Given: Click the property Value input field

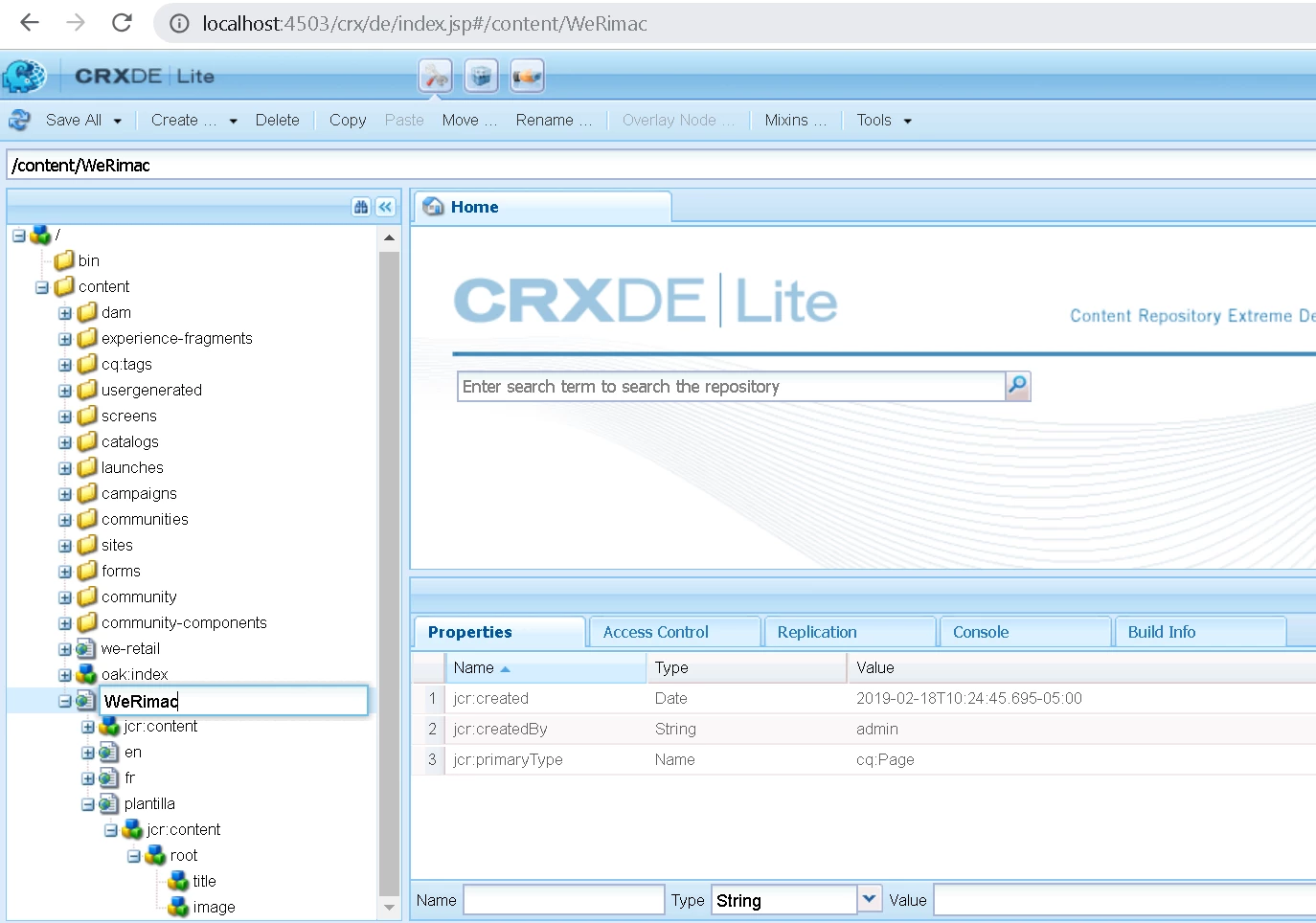Looking at the screenshot, I should pyautogui.click(x=1124, y=900).
